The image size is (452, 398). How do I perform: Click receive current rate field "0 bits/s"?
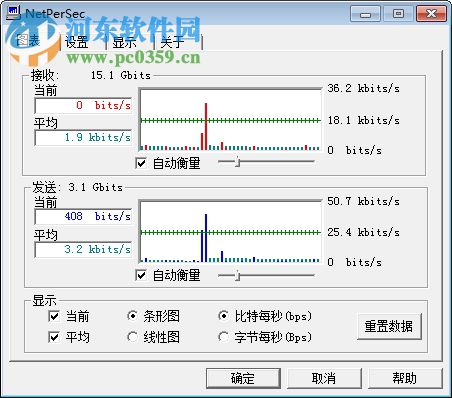(x=83, y=105)
